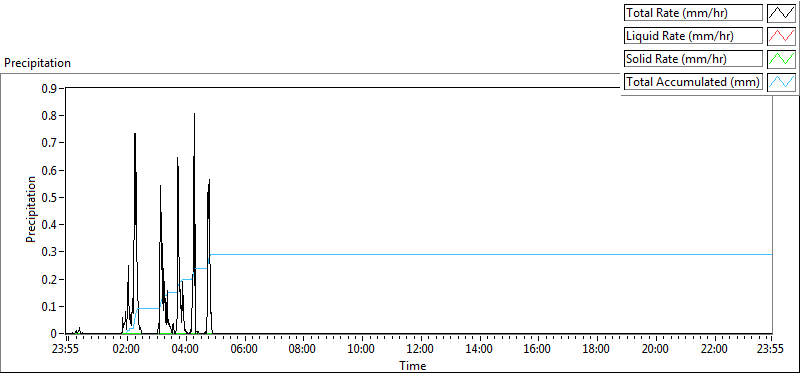Click the flat blue accumulated line at 0.3

(x=491, y=254)
